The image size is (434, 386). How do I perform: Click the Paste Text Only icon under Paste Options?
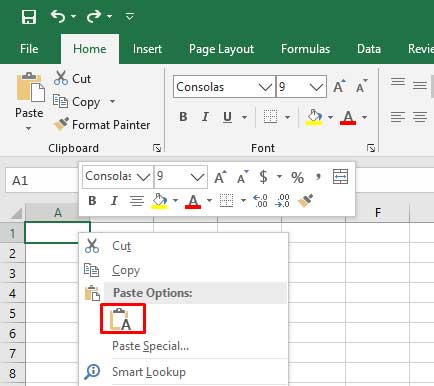point(123,319)
